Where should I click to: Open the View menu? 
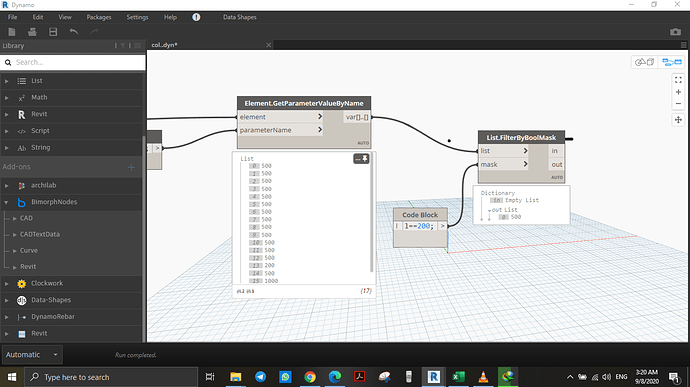pyautogui.click(x=65, y=17)
